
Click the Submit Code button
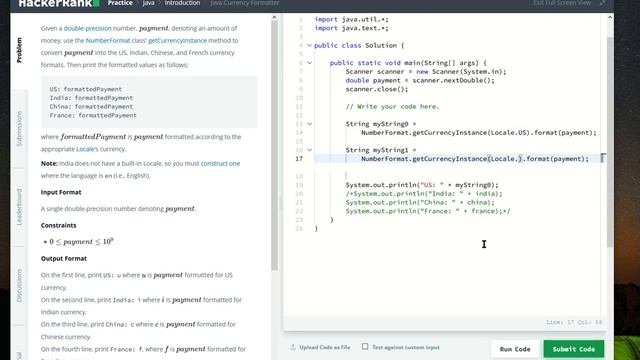[573, 349]
